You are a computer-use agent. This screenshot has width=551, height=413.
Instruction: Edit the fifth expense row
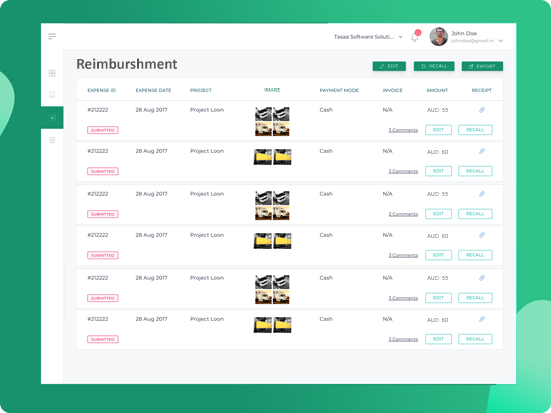pyautogui.click(x=438, y=298)
